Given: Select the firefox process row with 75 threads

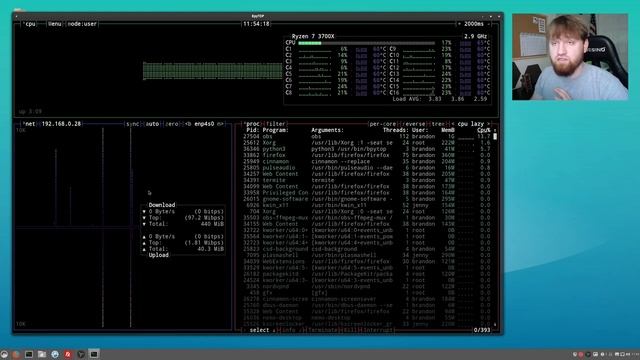Looking at the screenshot, I should pyautogui.click(x=367, y=156).
